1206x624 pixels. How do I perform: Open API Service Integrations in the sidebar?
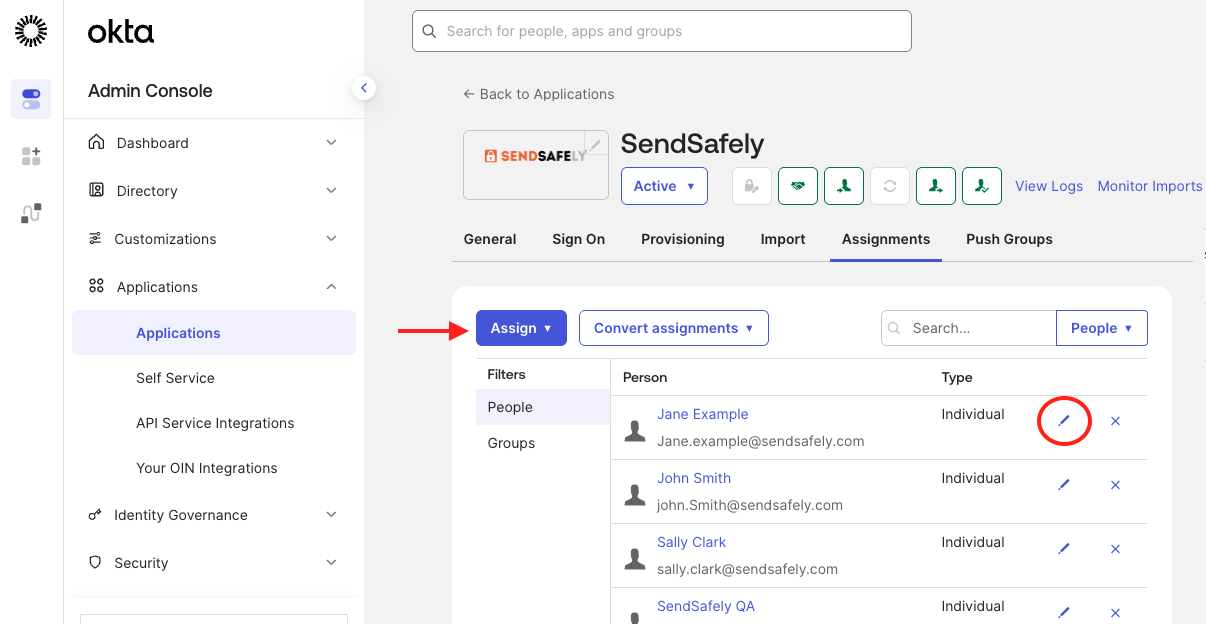coord(214,423)
